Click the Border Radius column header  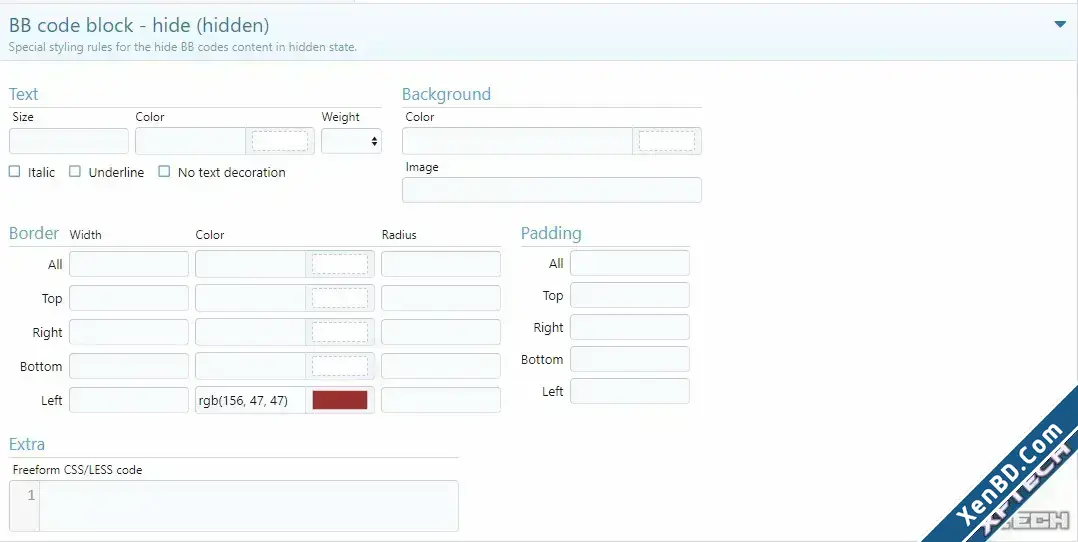click(x=399, y=235)
